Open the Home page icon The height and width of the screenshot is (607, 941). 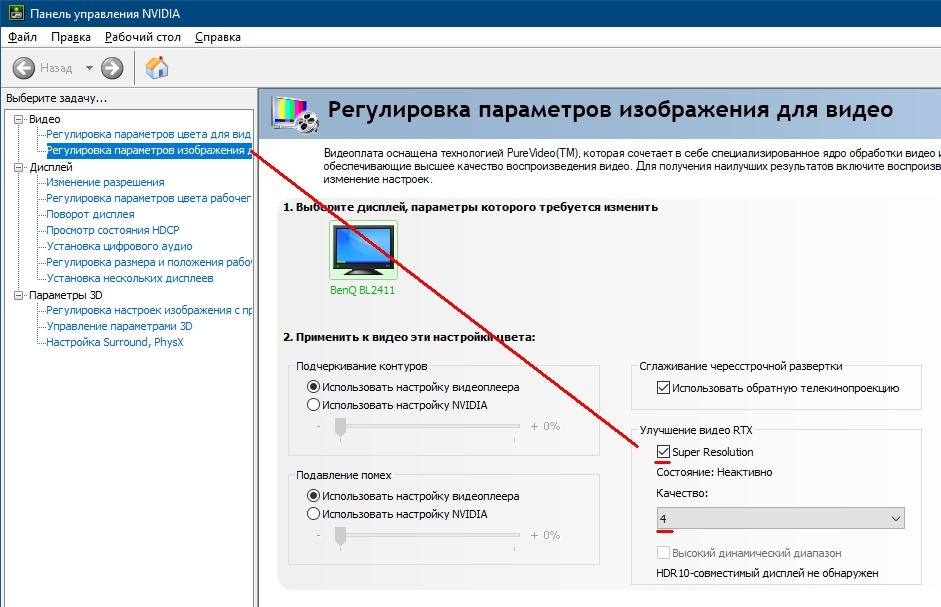click(157, 68)
